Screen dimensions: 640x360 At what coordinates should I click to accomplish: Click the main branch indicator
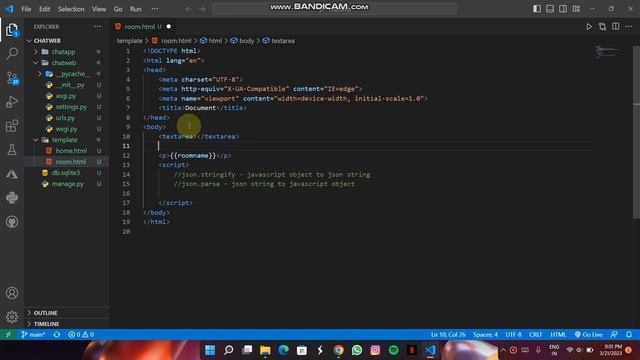coord(33,335)
